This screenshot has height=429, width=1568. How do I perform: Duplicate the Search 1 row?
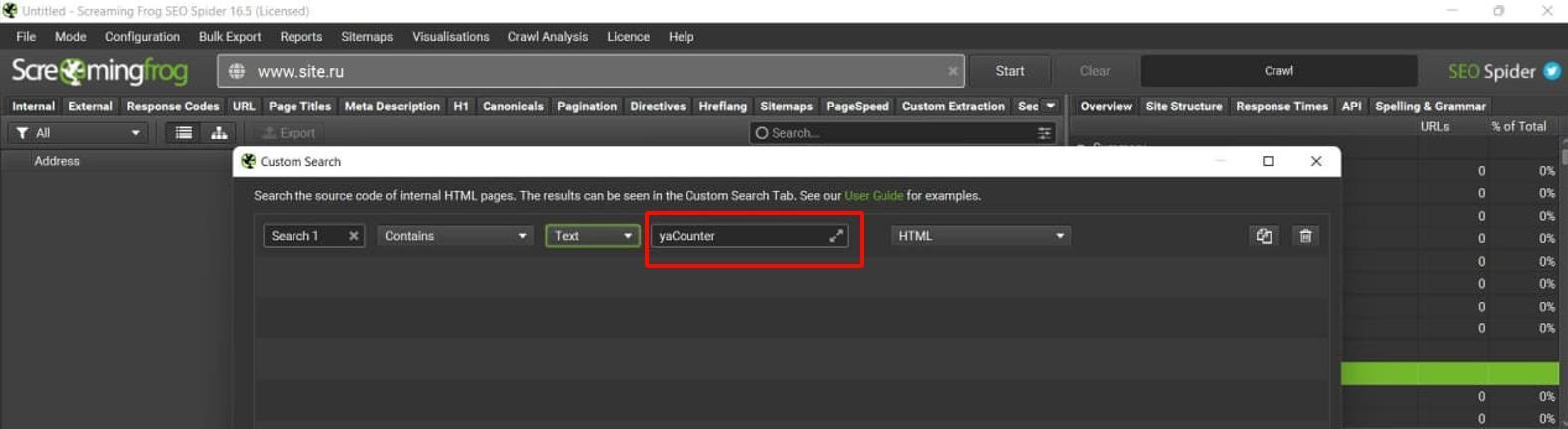coord(1264,236)
